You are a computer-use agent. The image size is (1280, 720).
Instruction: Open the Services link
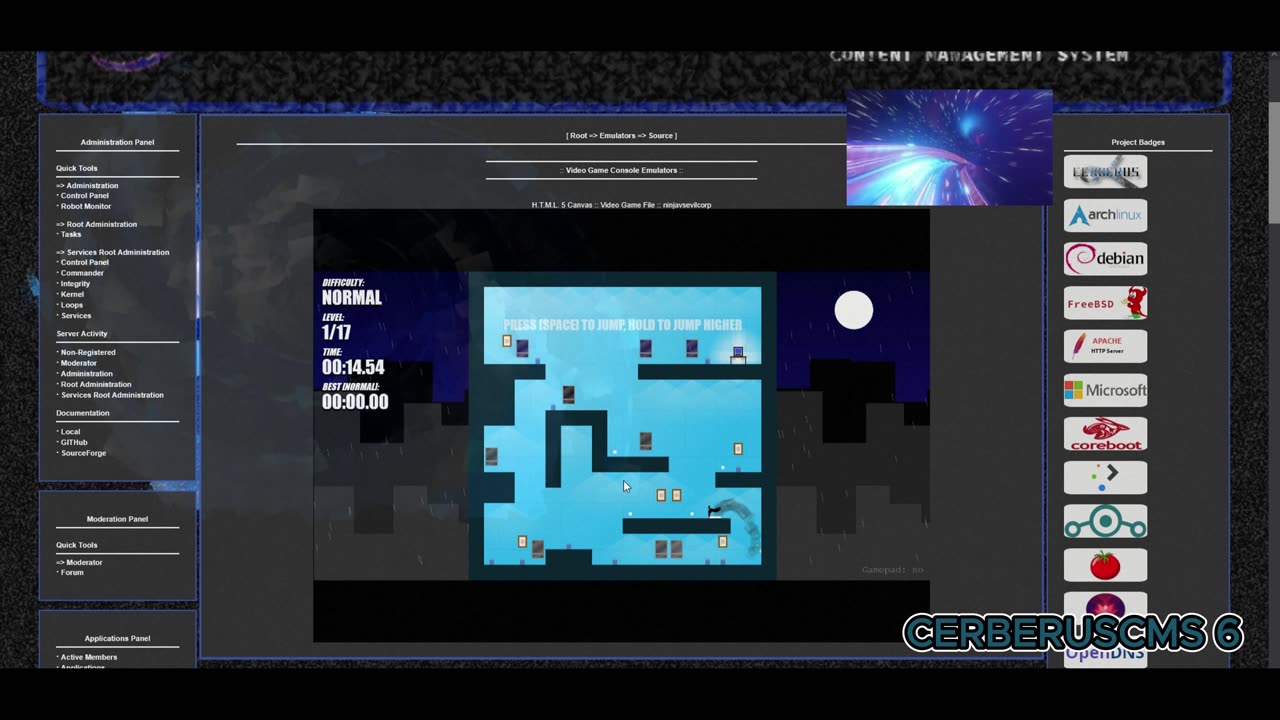76,316
